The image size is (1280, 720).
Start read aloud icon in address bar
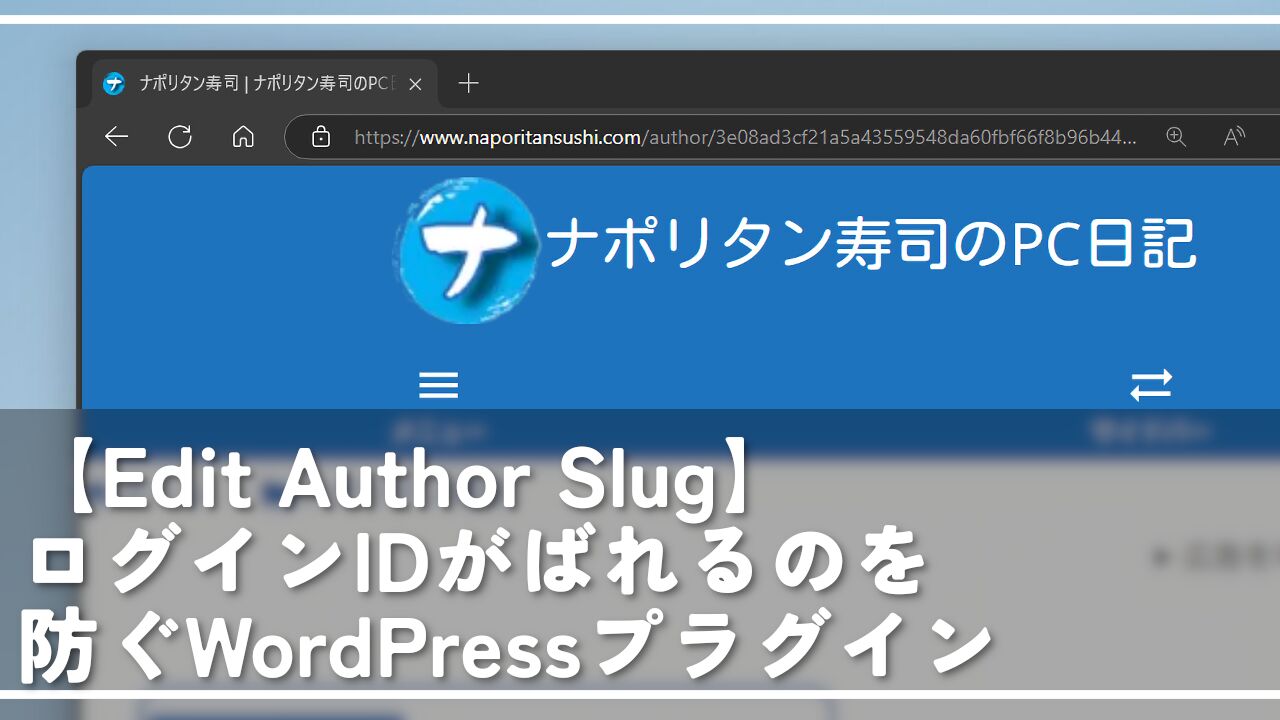click(1235, 137)
